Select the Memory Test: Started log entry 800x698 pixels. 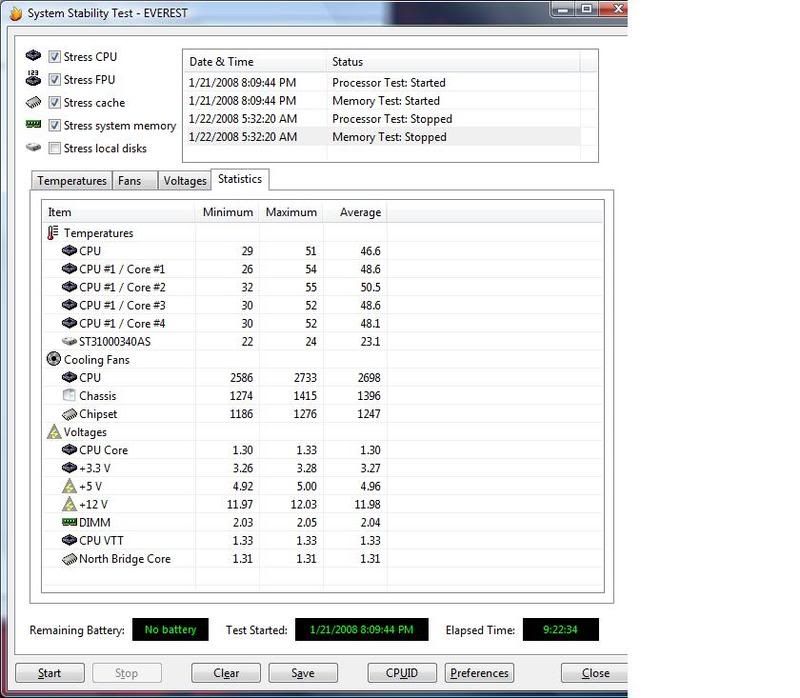(382, 101)
